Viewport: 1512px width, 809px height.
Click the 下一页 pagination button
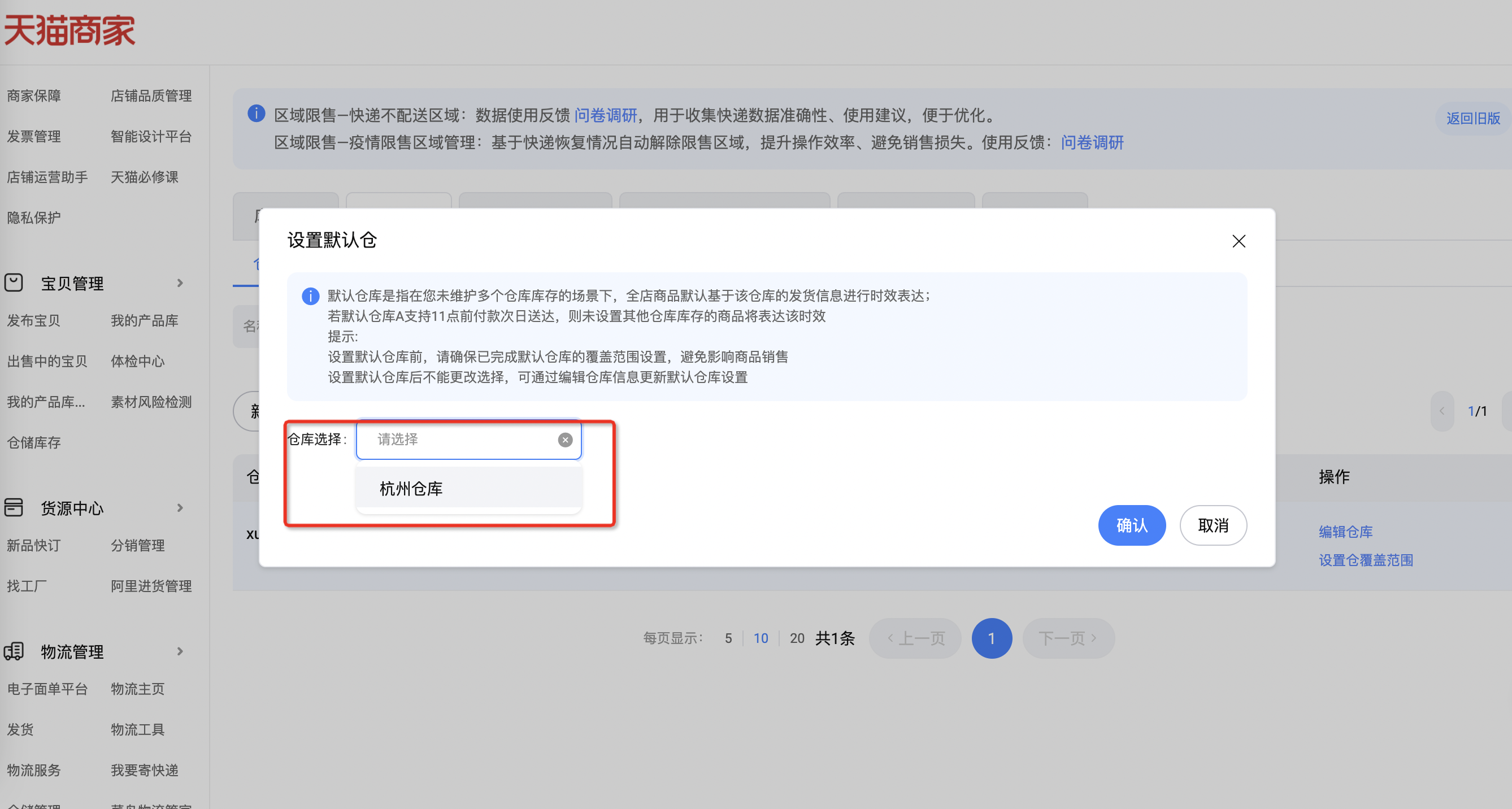1068,638
